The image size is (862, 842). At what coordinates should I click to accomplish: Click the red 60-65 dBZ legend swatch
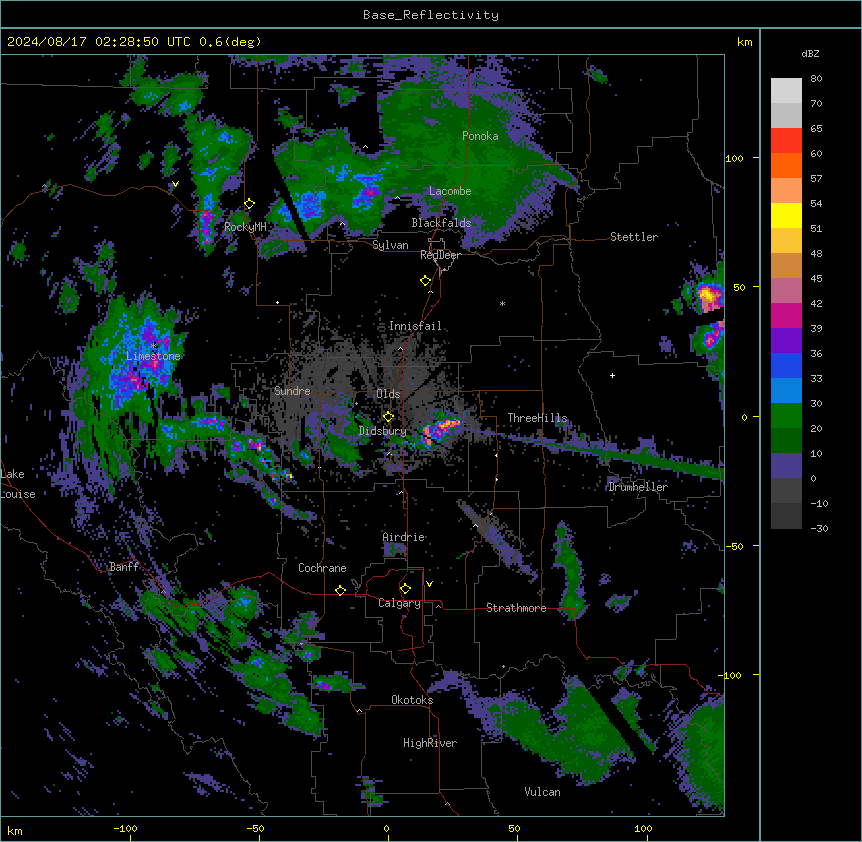coord(786,140)
